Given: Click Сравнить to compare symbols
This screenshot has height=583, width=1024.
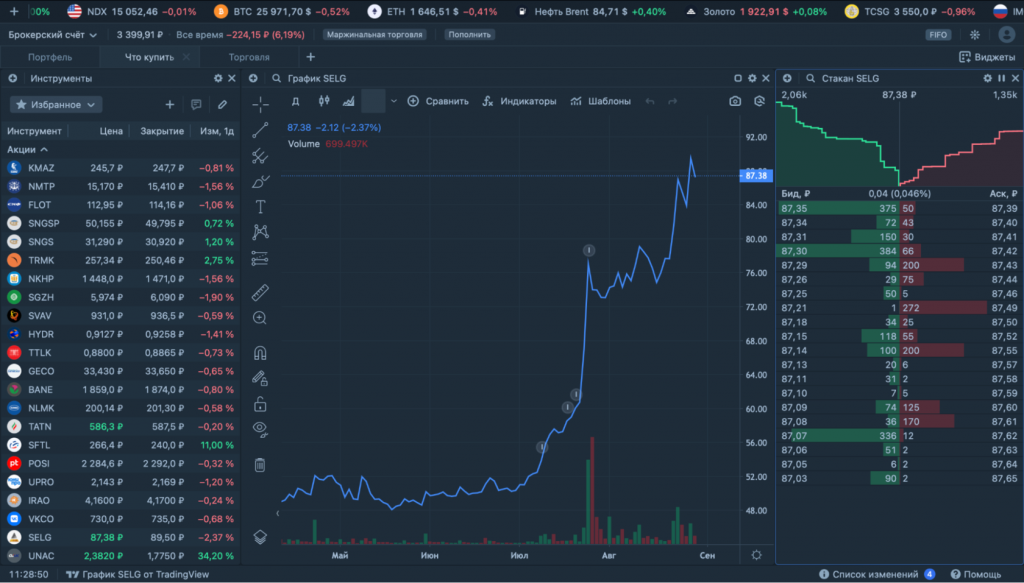Looking at the screenshot, I should [438, 101].
